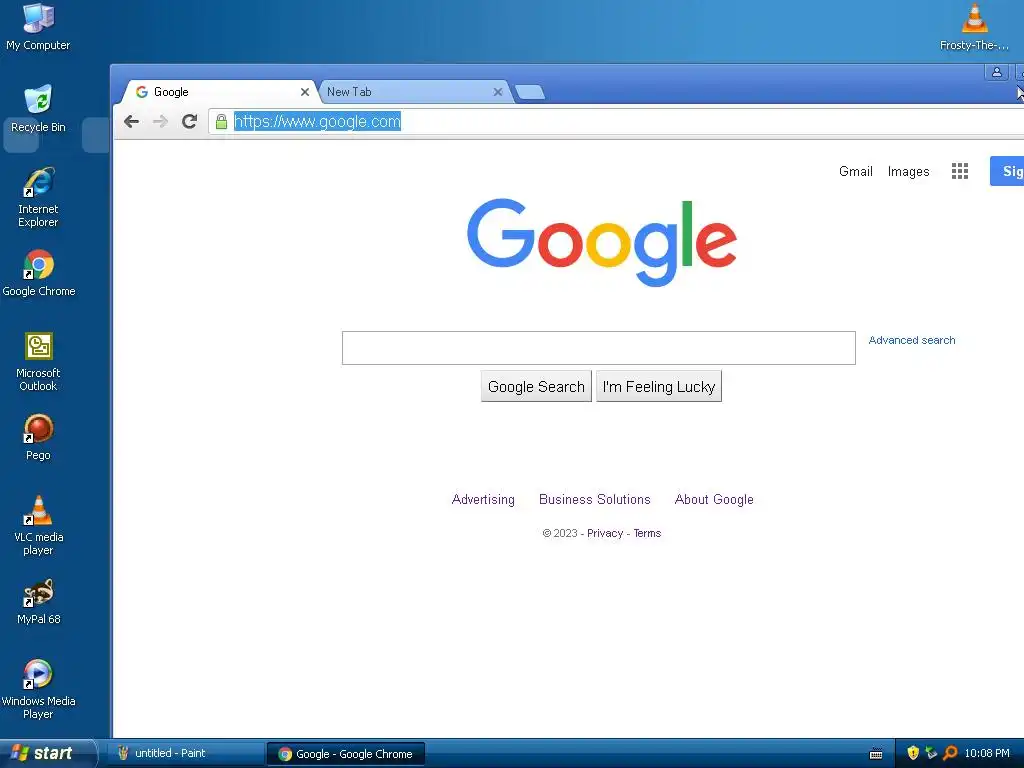
Task: Switch to the Google tab
Action: [x=218, y=92]
